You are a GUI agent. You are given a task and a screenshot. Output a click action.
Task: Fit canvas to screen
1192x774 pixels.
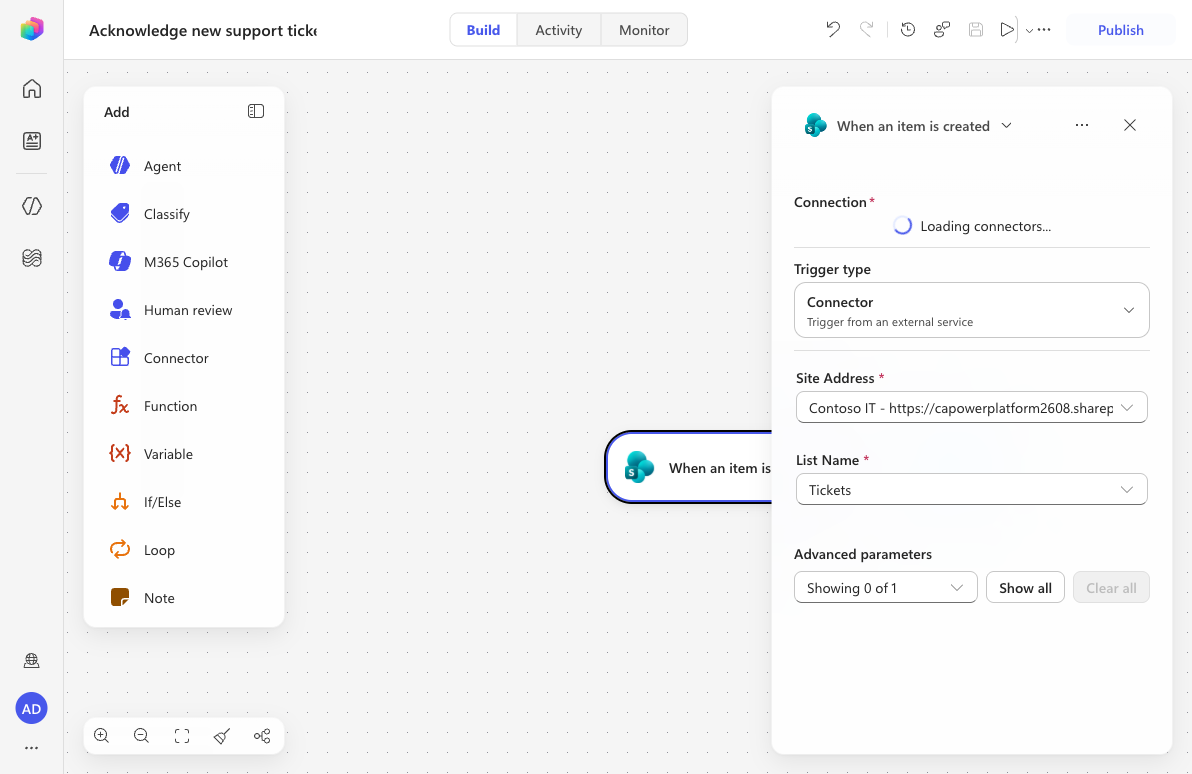click(x=182, y=736)
